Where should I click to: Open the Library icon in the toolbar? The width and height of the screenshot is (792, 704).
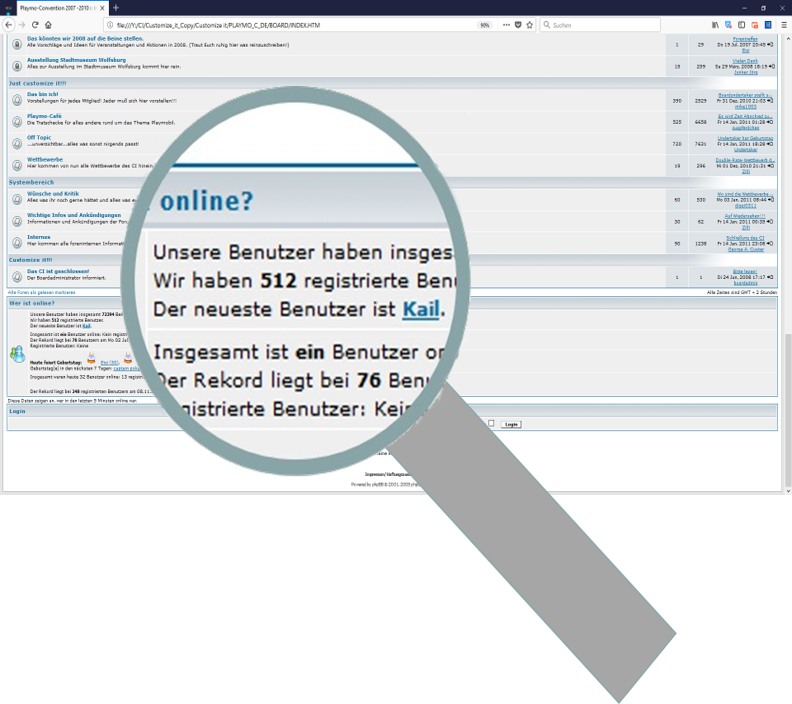coord(715,24)
